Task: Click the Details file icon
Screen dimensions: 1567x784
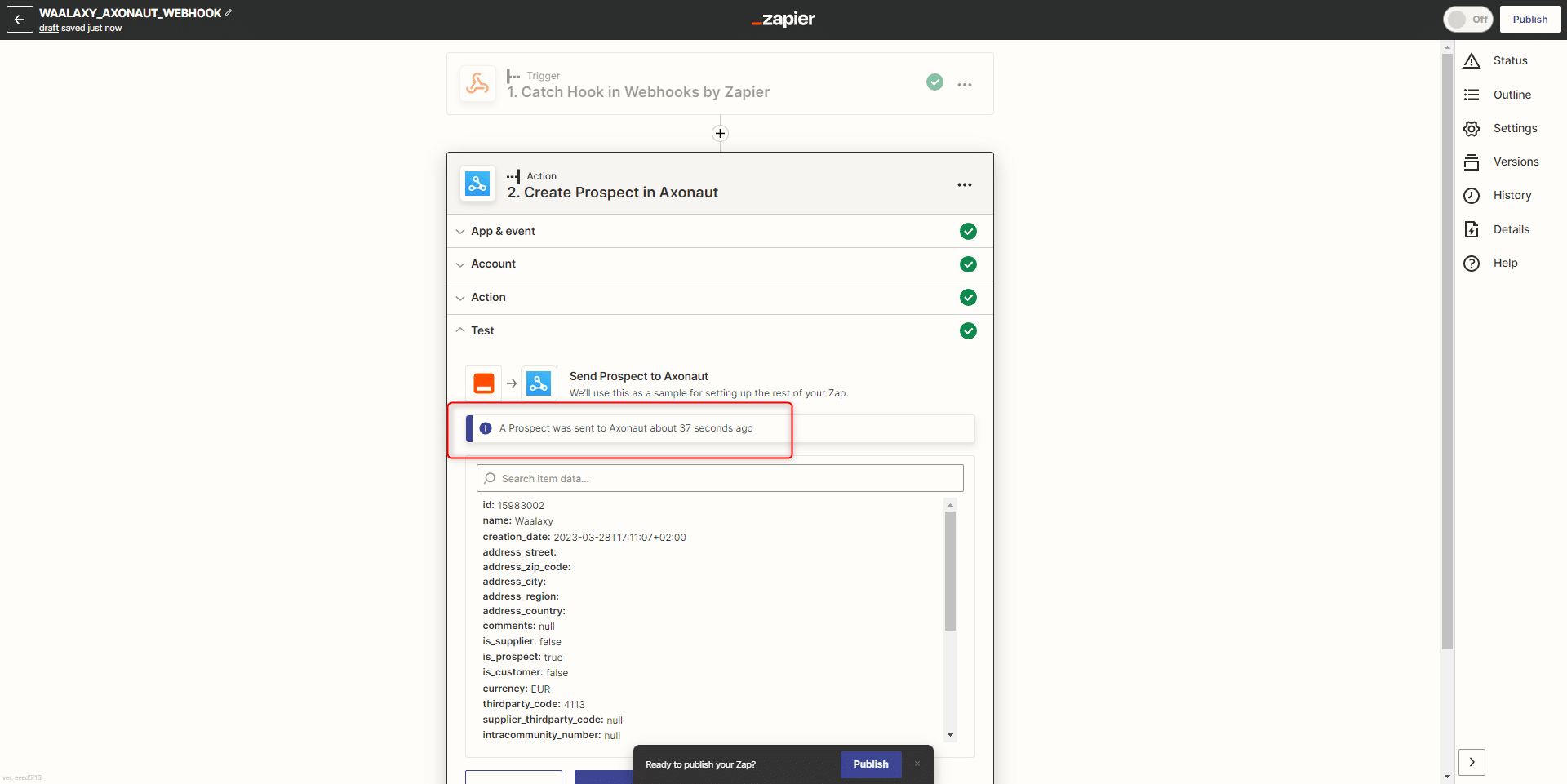Action: [1472, 230]
